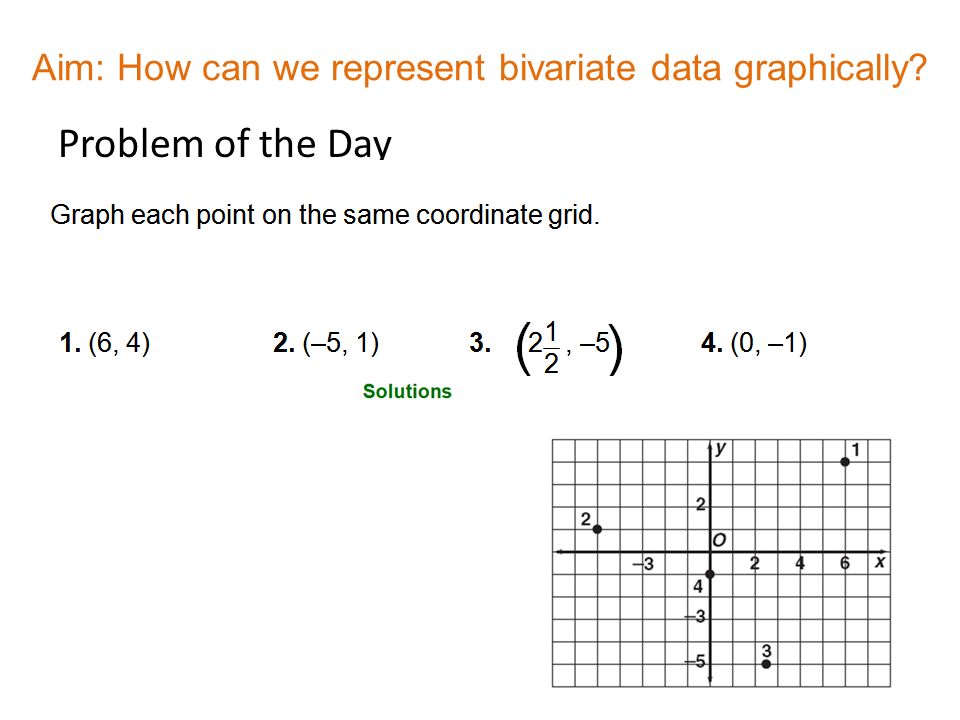Screen dimensions: 960x720
Task: Click point 3 on the coordinate grid
Action: pyautogui.click(x=766, y=664)
